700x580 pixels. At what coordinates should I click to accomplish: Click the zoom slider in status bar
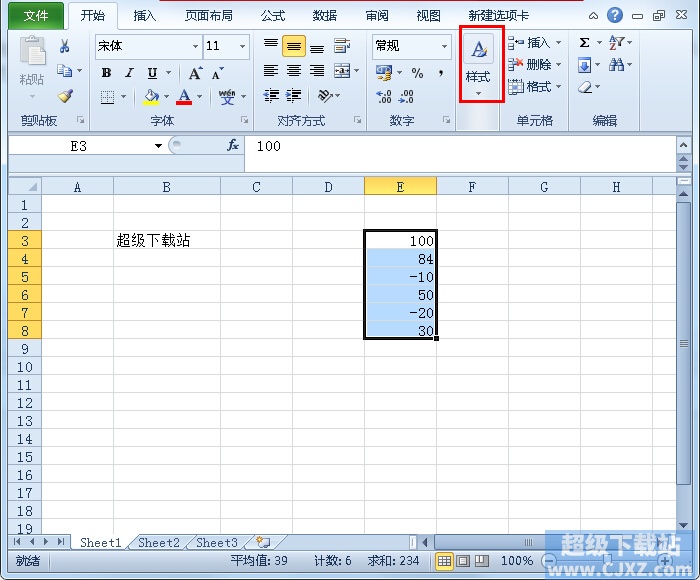607,560
